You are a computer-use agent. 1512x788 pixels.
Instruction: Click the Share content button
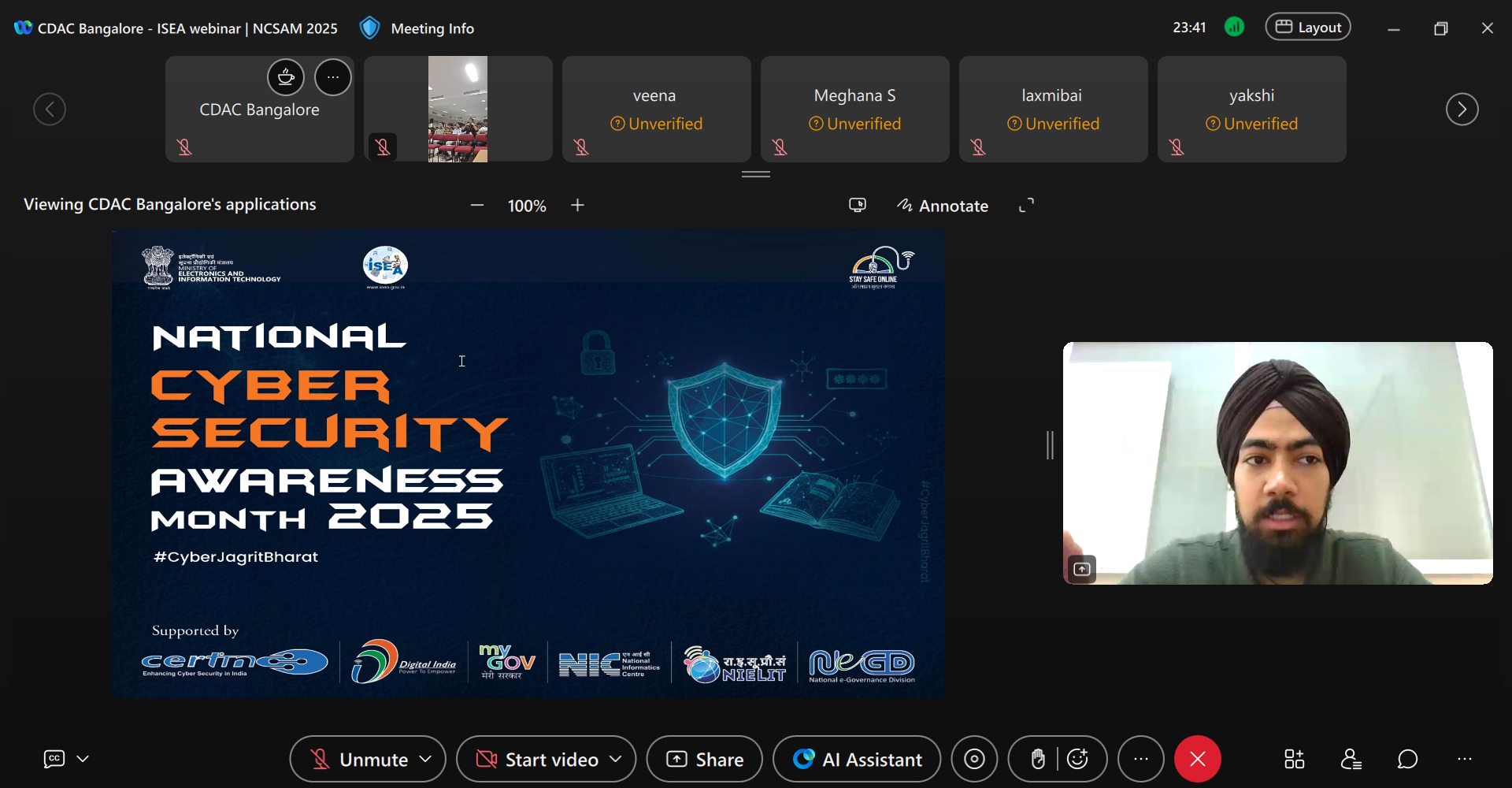click(705, 759)
